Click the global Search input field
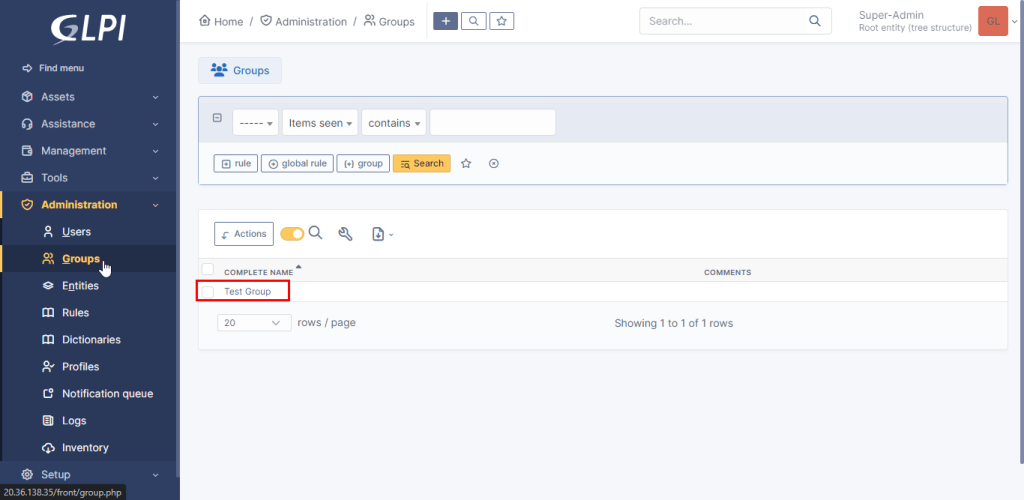Image resolution: width=1024 pixels, height=500 pixels. point(735,21)
